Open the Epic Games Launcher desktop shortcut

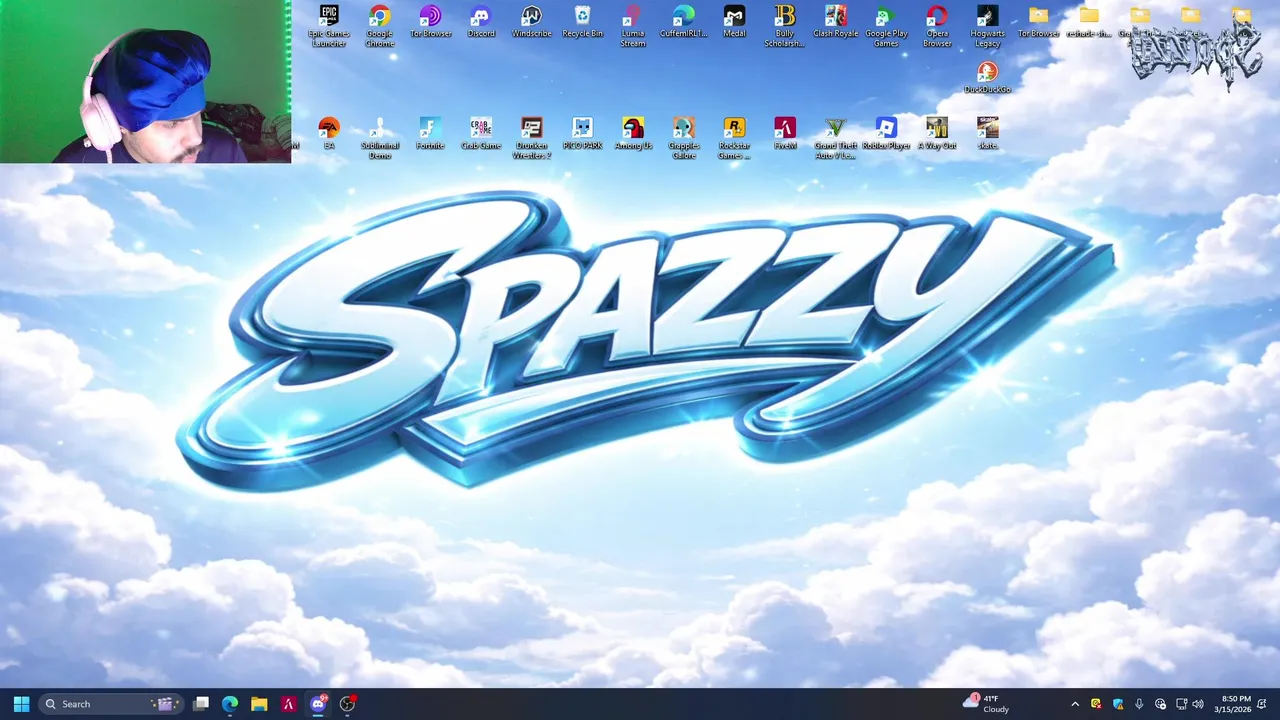pyautogui.click(x=329, y=26)
